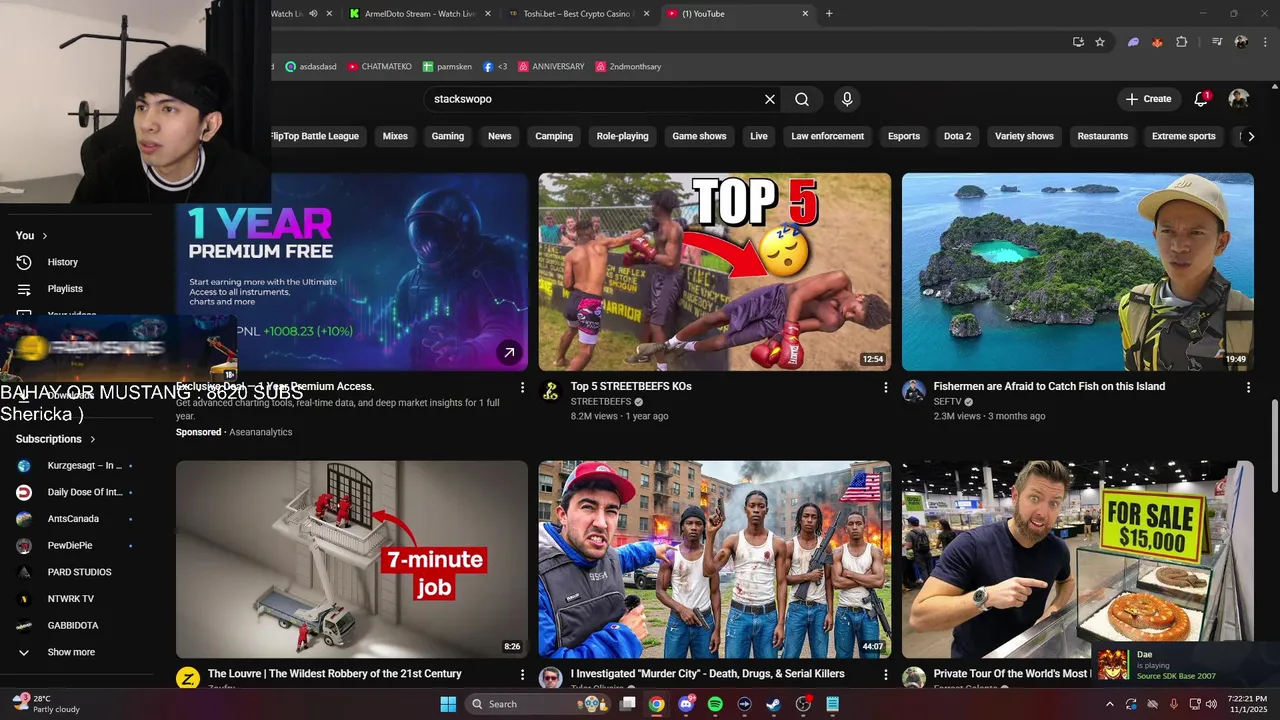The width and height of the screenshot is (1280, 720).
Task: Expand the Subscriptions section chevron
Action: pos(93,439)
